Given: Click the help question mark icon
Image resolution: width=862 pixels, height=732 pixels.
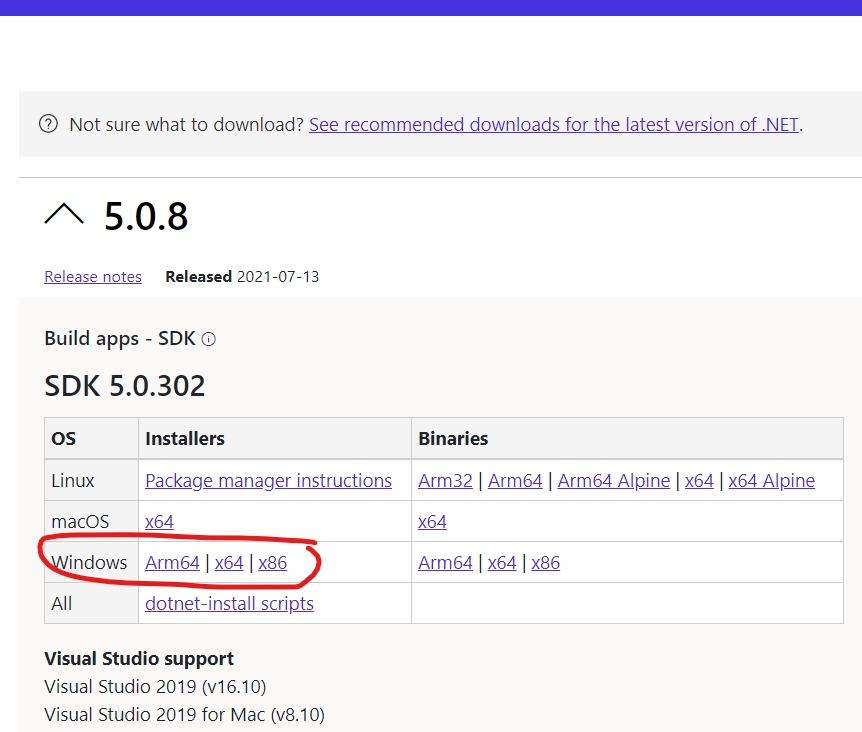Looking at the screenshot, I should click(x=48, y=124).
